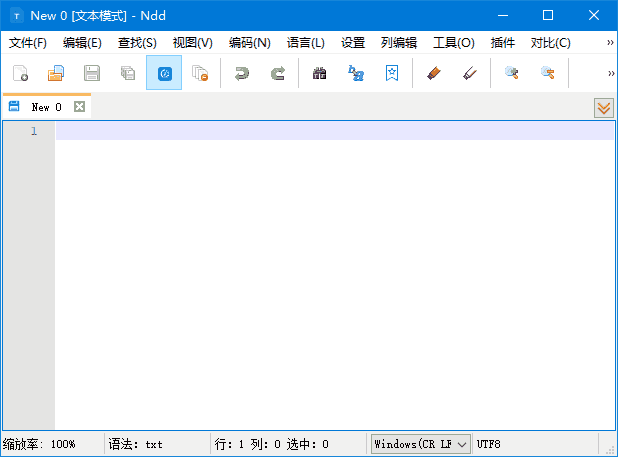Click the Save floppy disk icon

pos(92,73)
